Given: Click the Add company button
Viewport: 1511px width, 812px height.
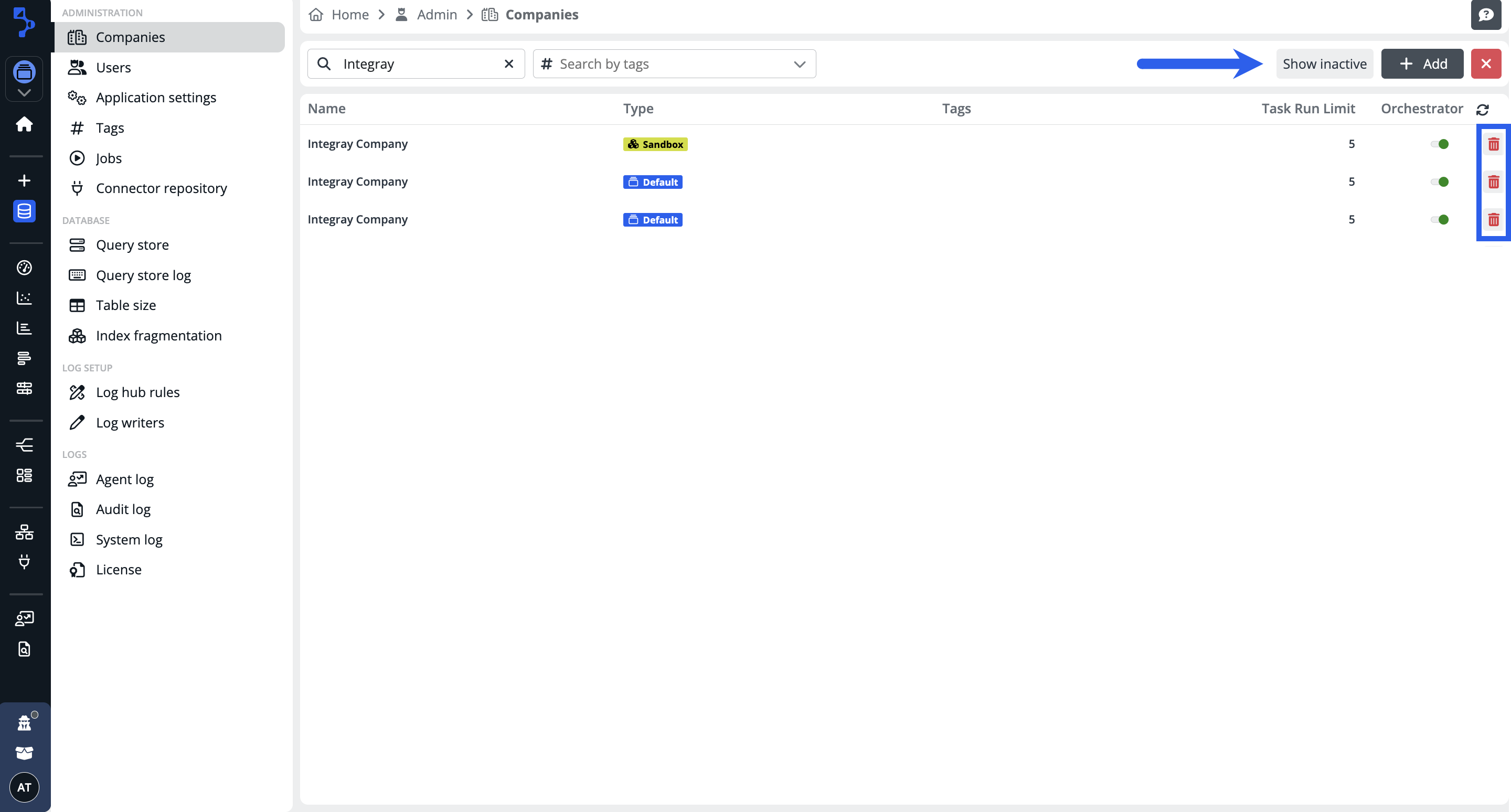Looking at the screenshot, I should (x=1422, y=64).
